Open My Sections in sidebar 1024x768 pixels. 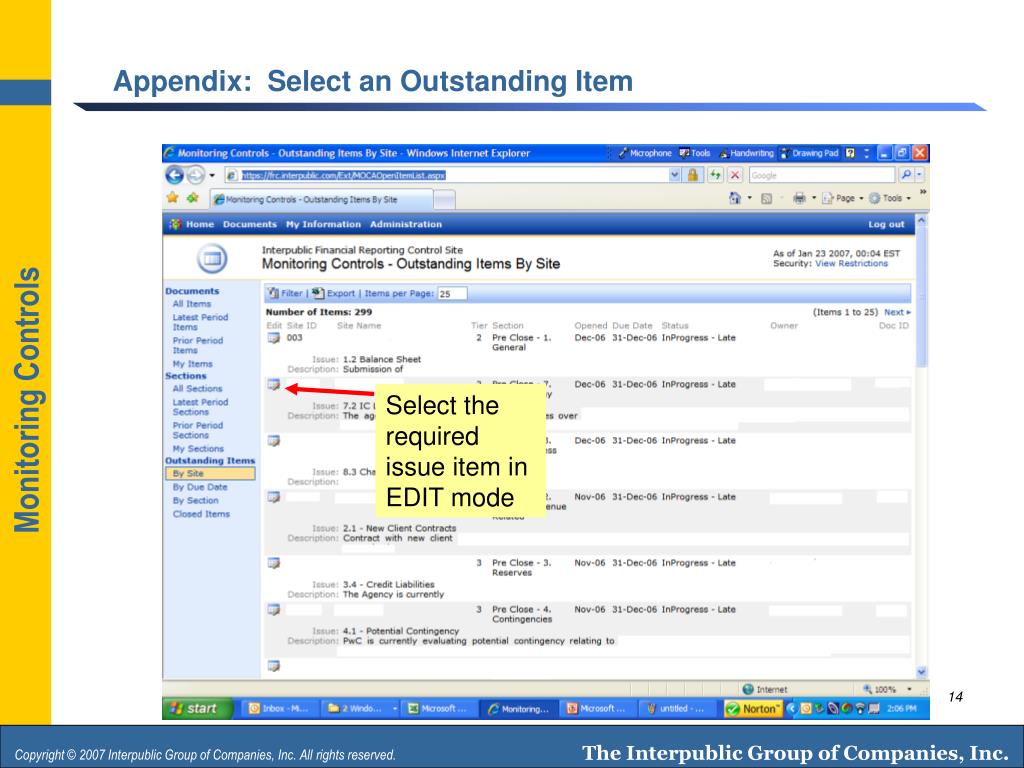[x=198, y=449]
